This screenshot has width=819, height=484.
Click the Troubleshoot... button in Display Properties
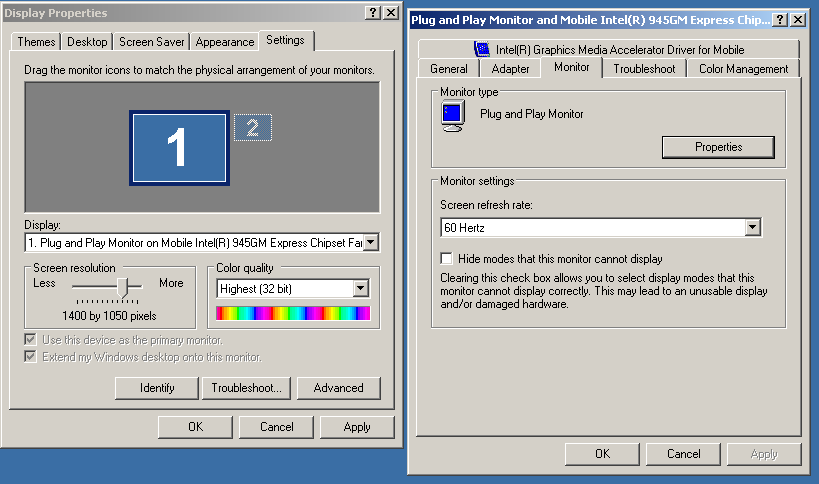pyautogui.click(x=246, y=388)
